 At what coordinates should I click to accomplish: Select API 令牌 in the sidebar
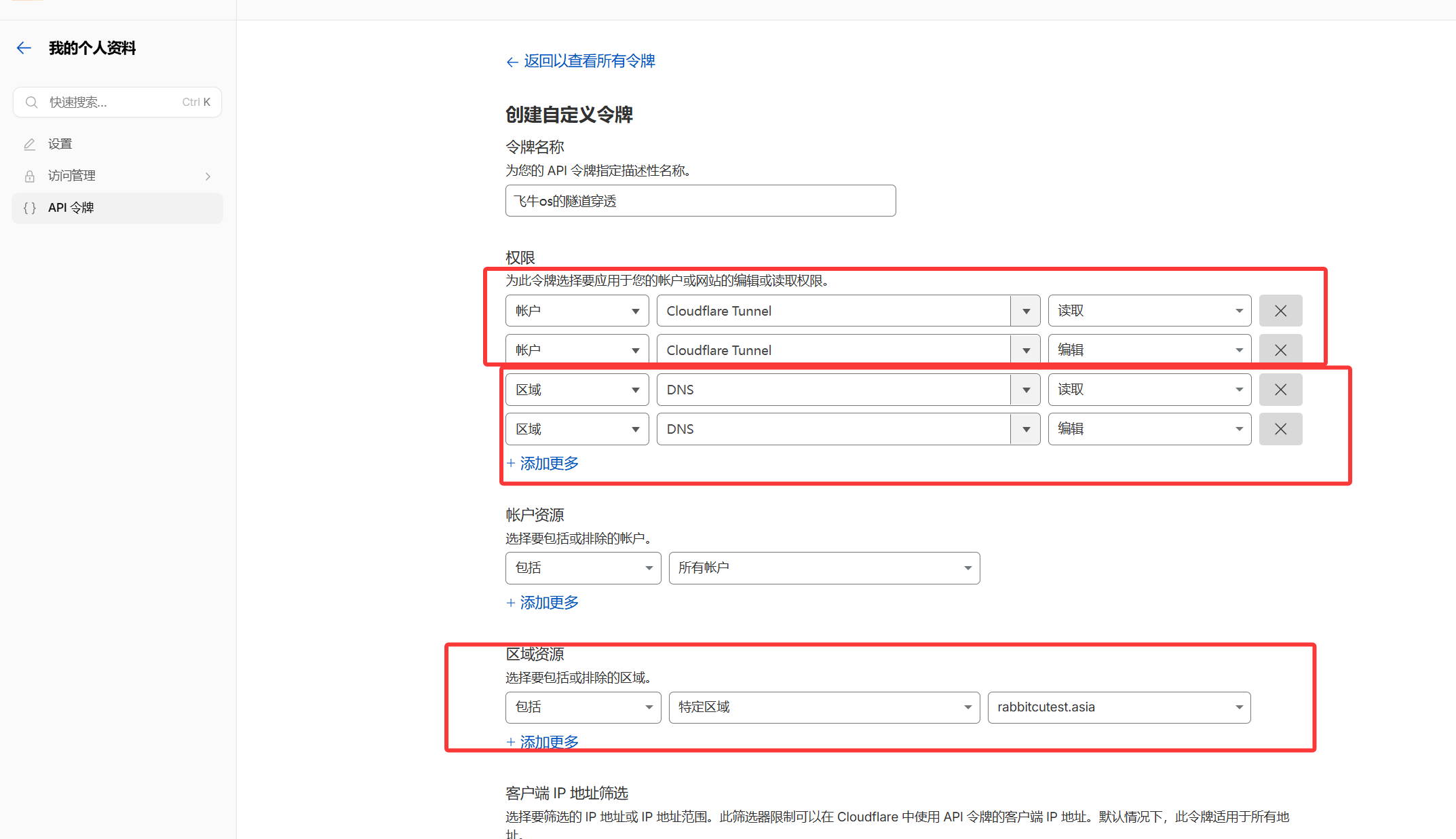tap(71, 208)
